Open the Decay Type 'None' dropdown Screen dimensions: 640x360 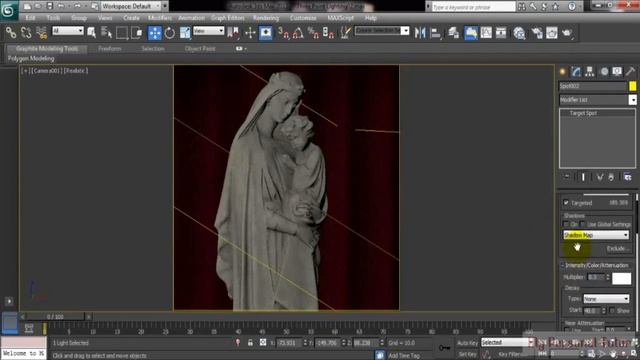606,299
